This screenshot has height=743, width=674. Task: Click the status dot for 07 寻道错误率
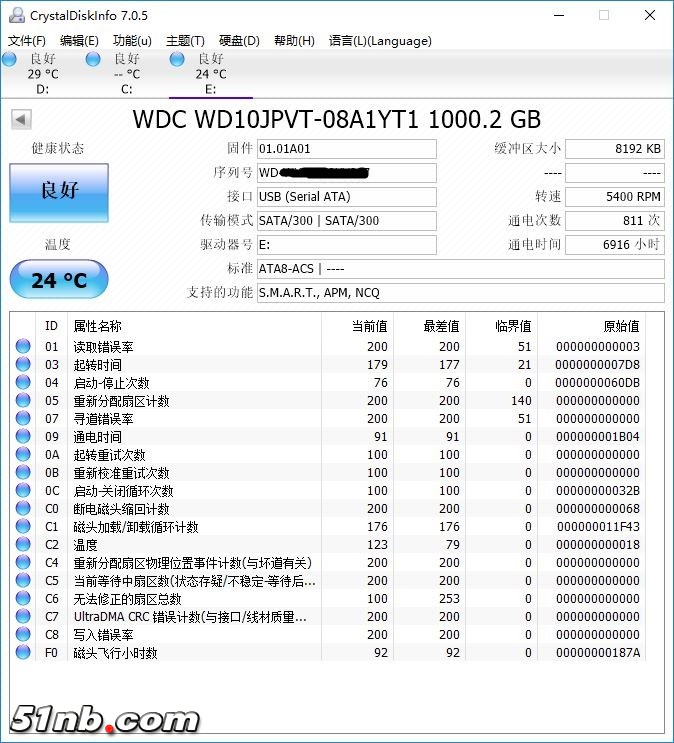(x=23, y=418)
